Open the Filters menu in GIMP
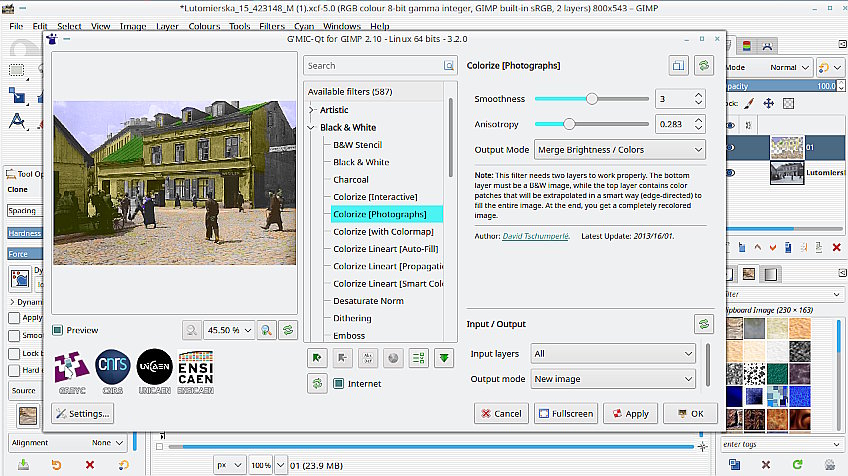Image resolution: width=848 pixels, height=476 pixels. tap(271, 25)
